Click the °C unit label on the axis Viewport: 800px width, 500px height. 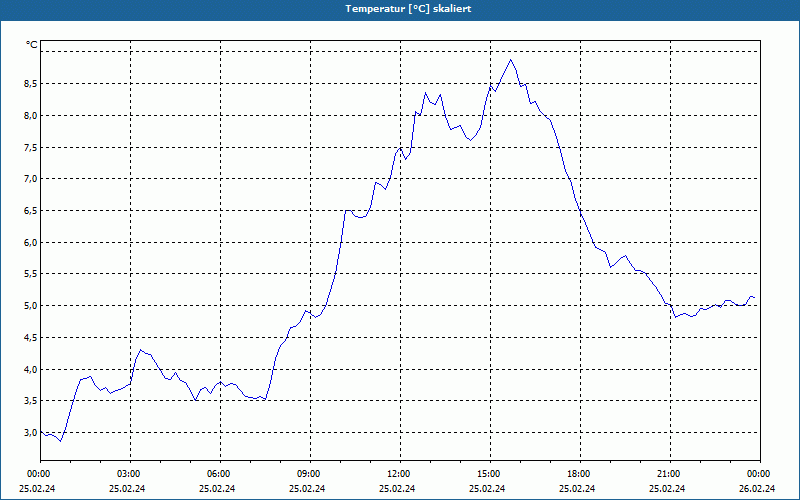tap(32, 45)
